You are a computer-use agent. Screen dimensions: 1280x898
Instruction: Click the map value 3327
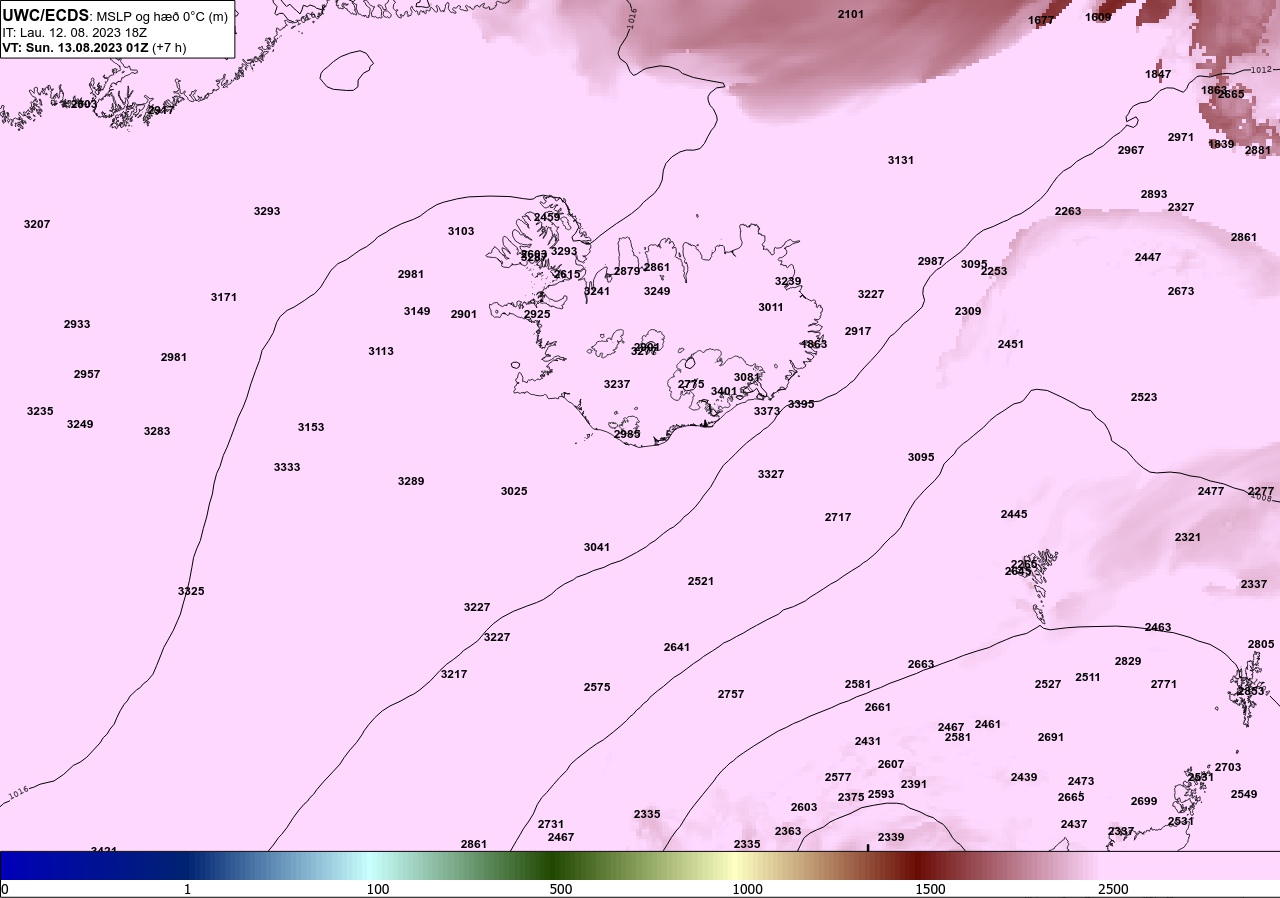771,474
